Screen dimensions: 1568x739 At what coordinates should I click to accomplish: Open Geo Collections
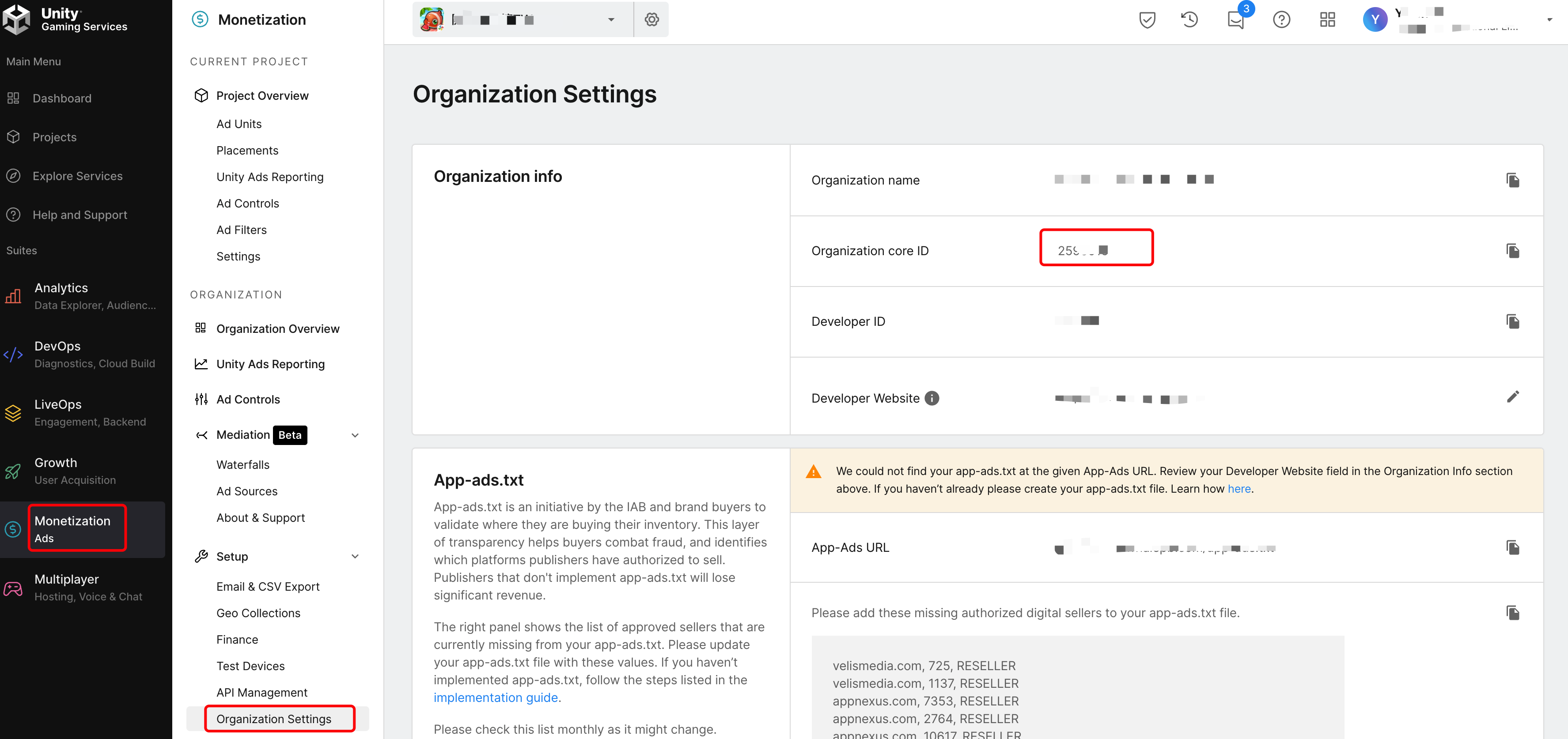point(259,613)
